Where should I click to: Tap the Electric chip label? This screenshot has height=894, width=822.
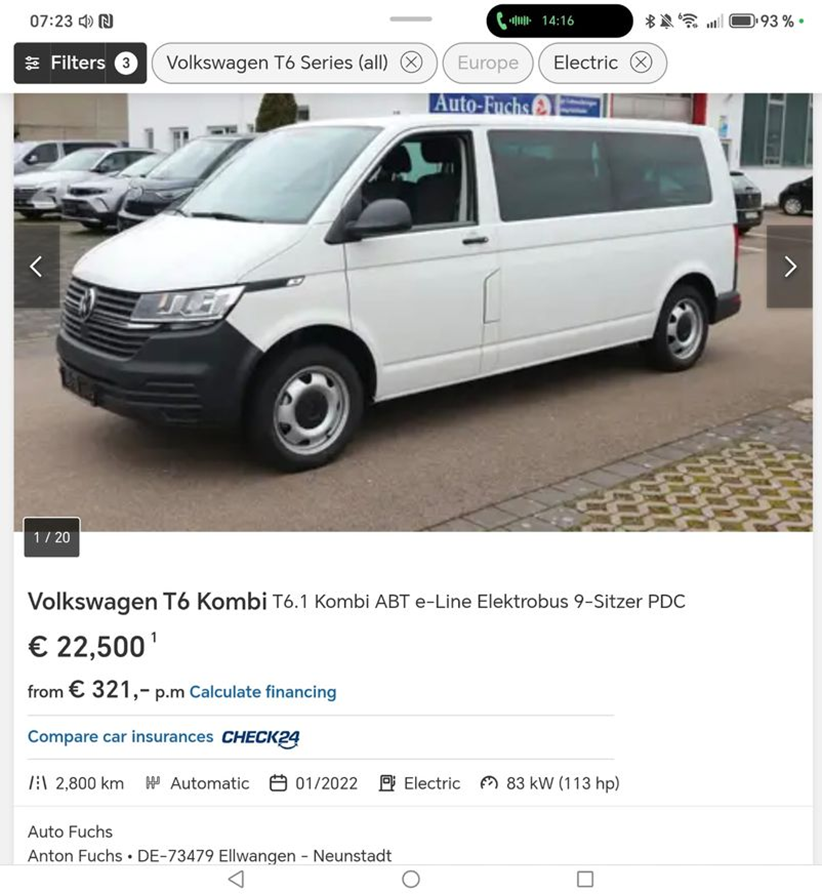click(x=585, y=63)
